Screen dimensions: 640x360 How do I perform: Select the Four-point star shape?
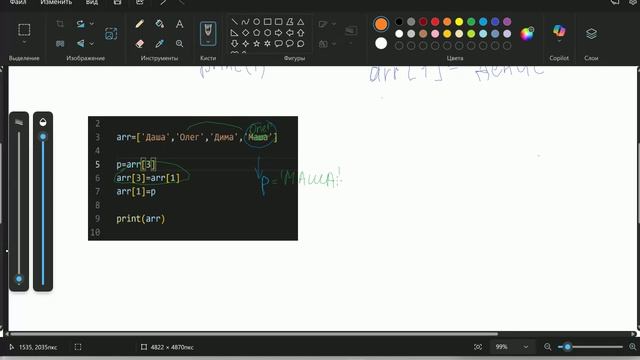click(x=245, y=43)
